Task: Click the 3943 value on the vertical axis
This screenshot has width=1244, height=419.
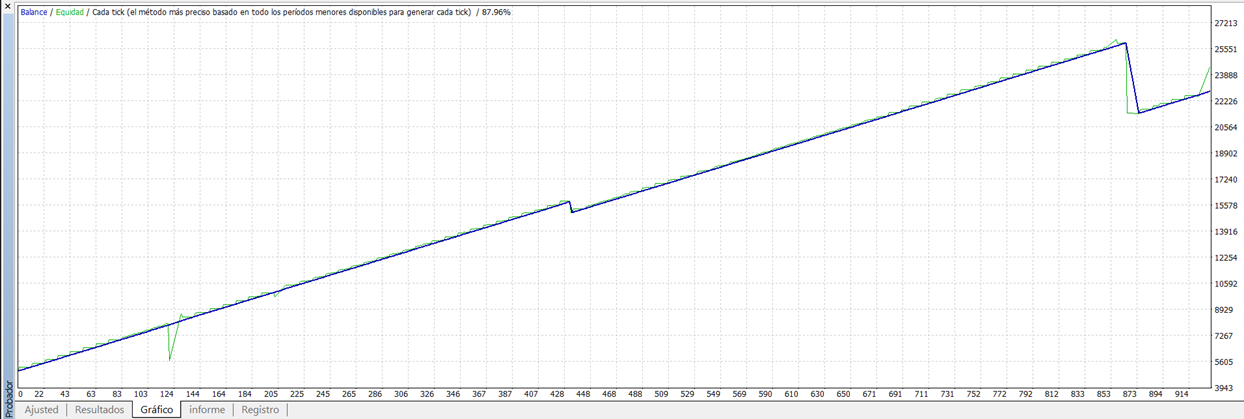Action: [x=1226, y=388]
